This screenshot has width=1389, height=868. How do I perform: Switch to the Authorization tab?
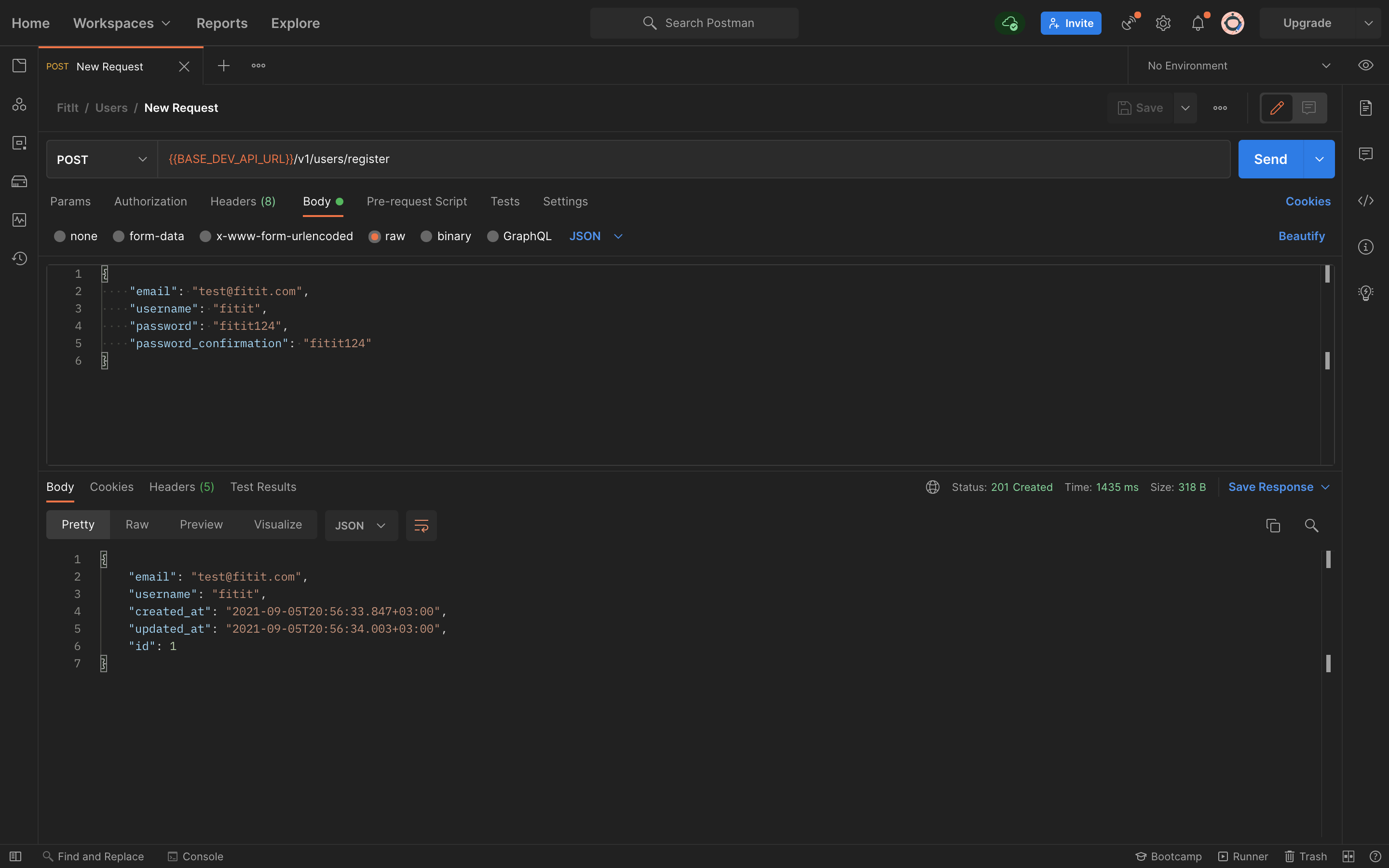tap(150, 202)
